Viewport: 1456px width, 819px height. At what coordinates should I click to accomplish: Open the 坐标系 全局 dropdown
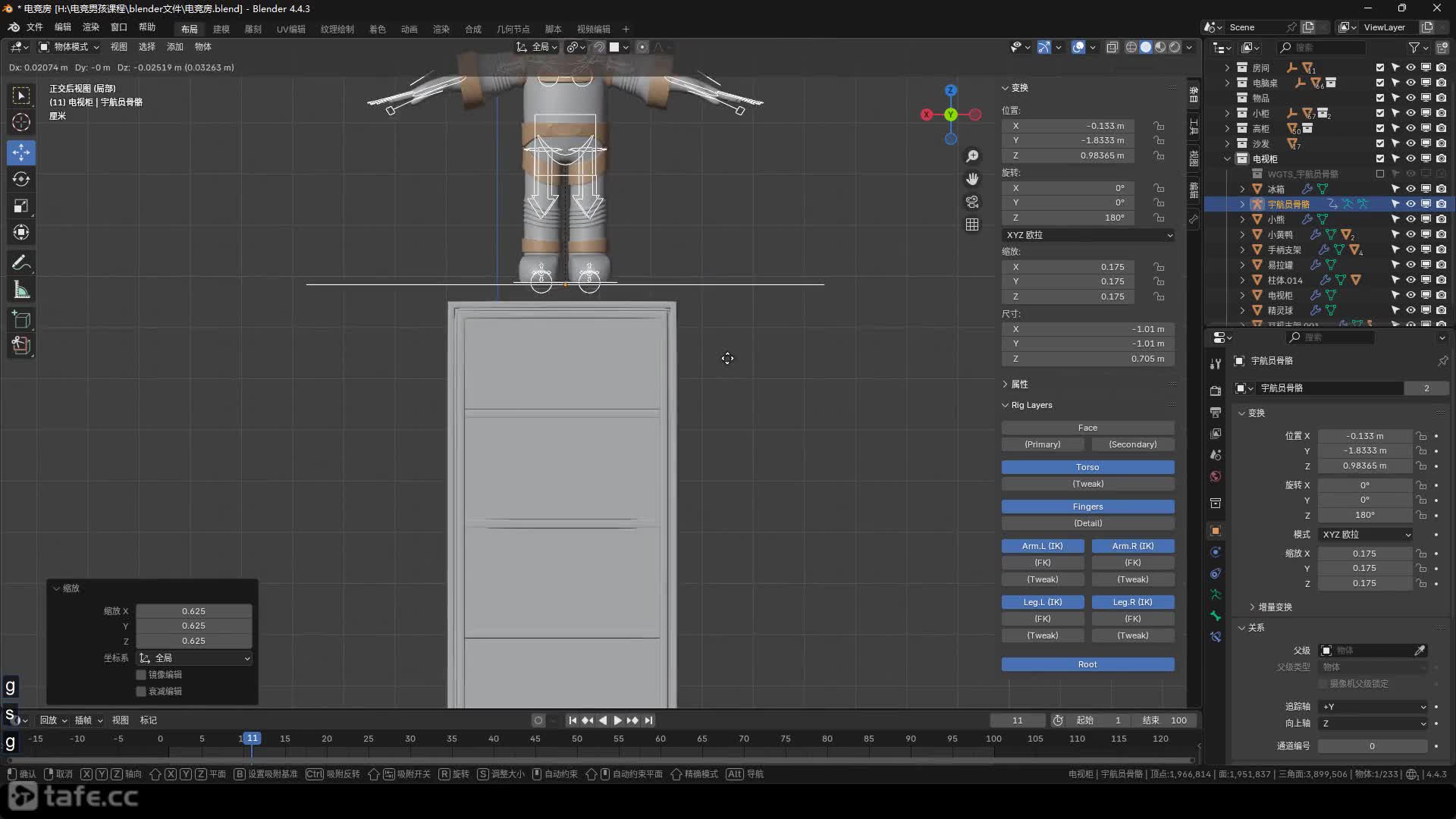click(x=194, y=658)
